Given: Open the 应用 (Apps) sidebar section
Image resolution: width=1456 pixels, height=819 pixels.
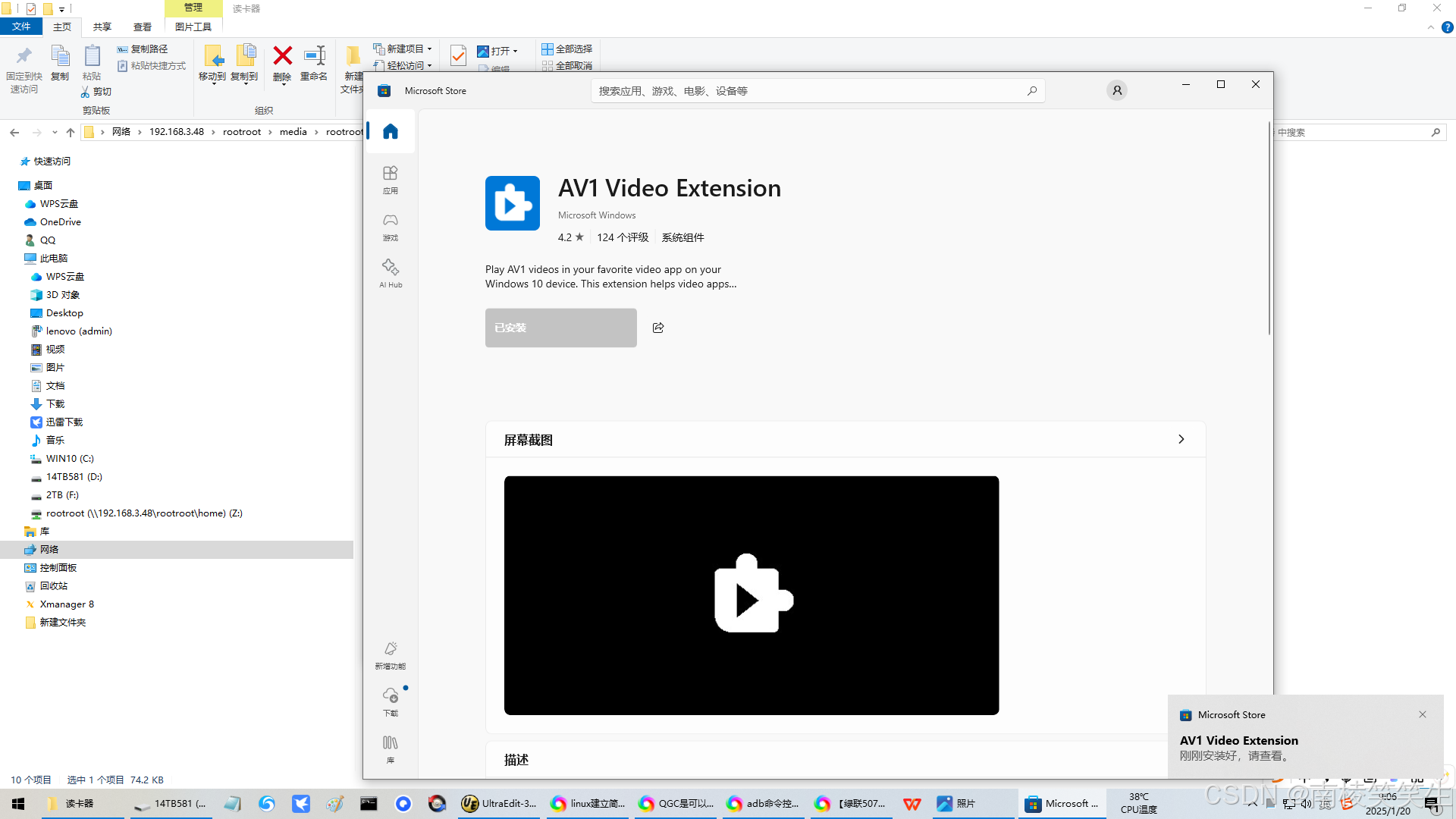Looking at the screenshot, I should pyautogui.click(x=390, y=180).
